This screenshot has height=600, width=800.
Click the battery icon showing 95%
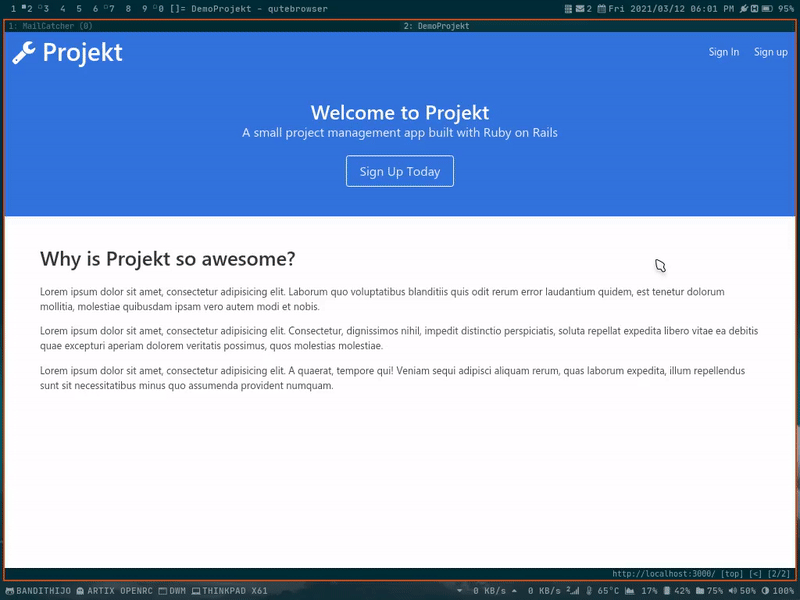(768, 8)
